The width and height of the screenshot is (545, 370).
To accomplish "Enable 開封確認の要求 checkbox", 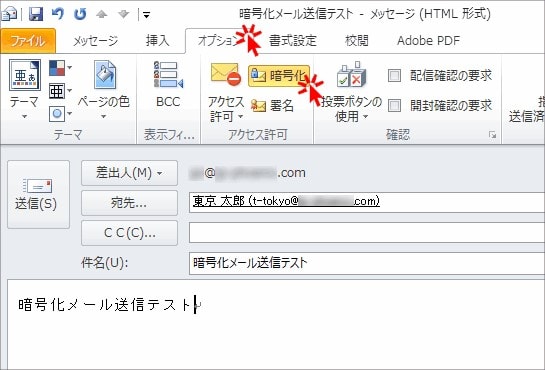I will coord(394,105).
